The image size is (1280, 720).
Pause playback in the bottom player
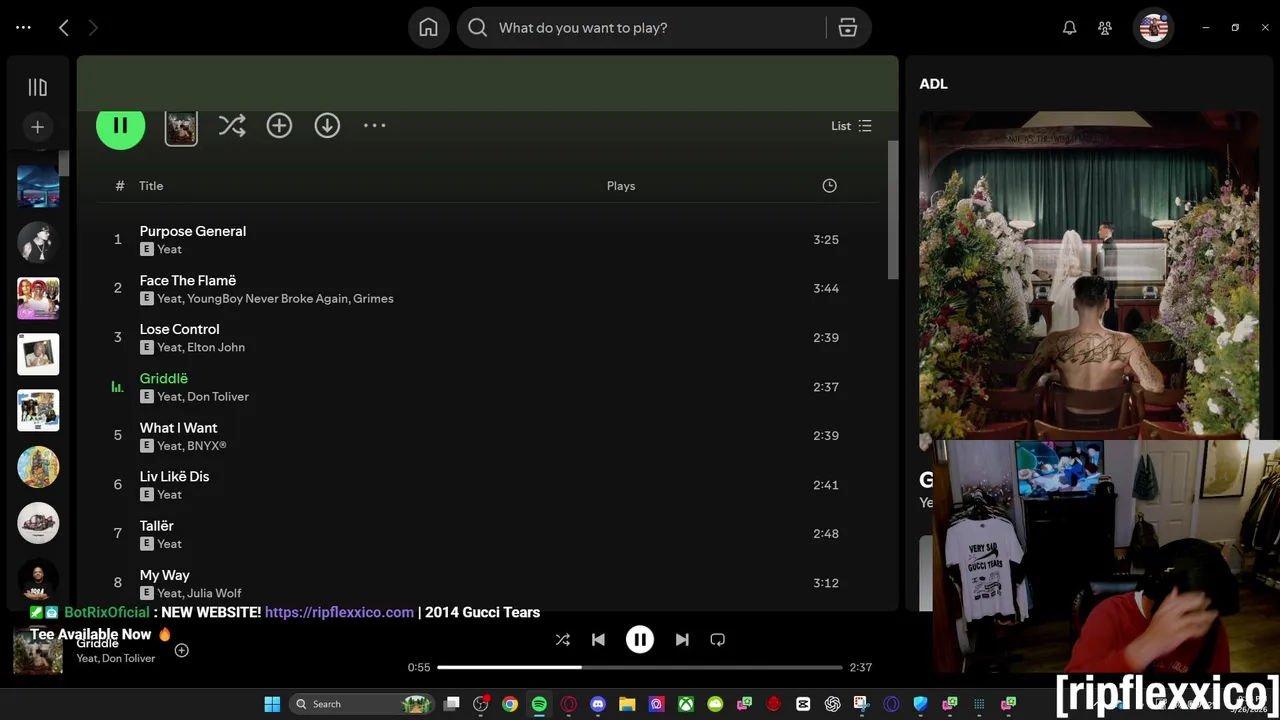pyautogui.click(x=640, y=640)
